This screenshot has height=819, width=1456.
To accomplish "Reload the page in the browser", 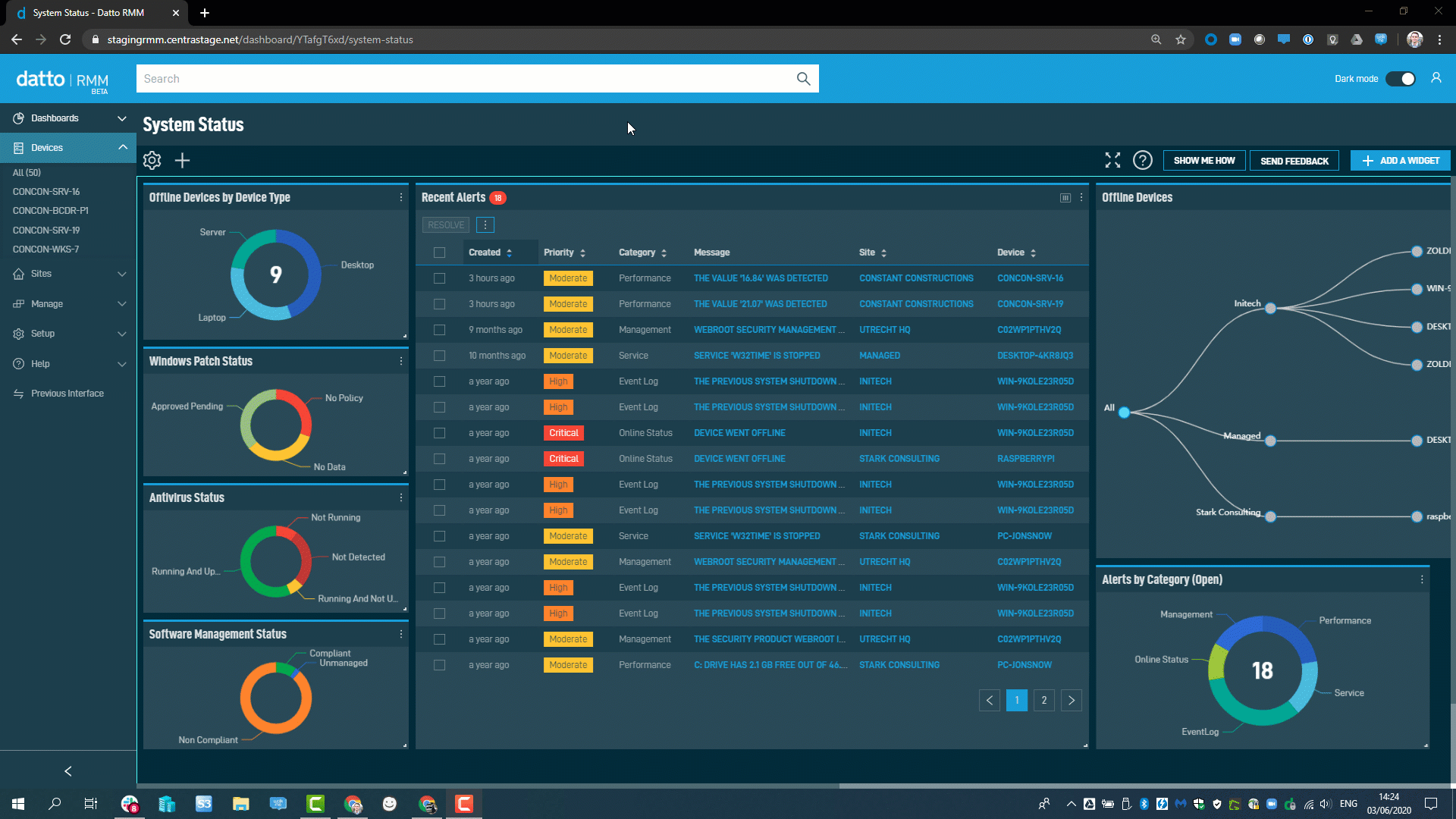I will (65, 39).
